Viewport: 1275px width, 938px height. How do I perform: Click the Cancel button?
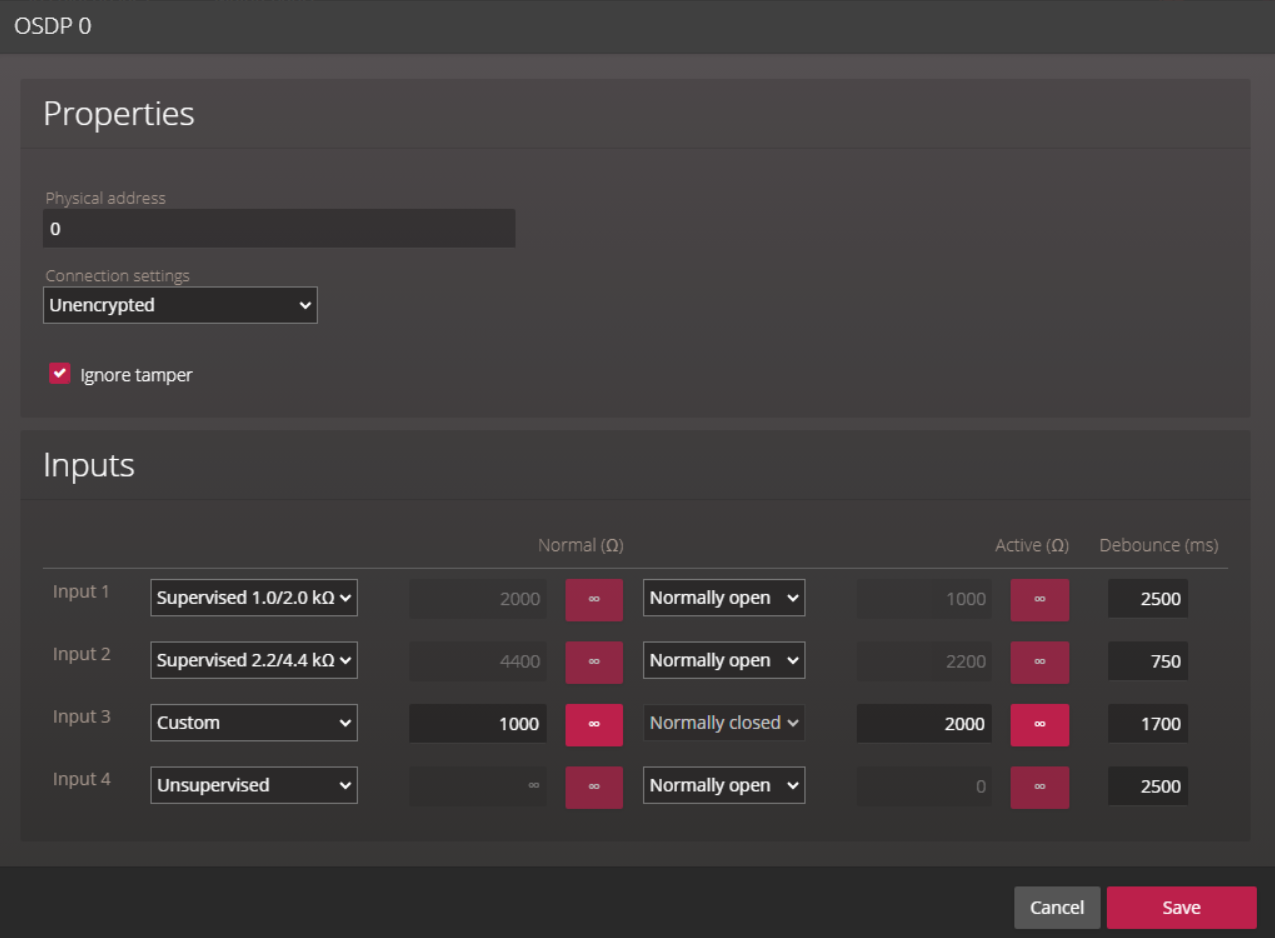(1056, 907)
